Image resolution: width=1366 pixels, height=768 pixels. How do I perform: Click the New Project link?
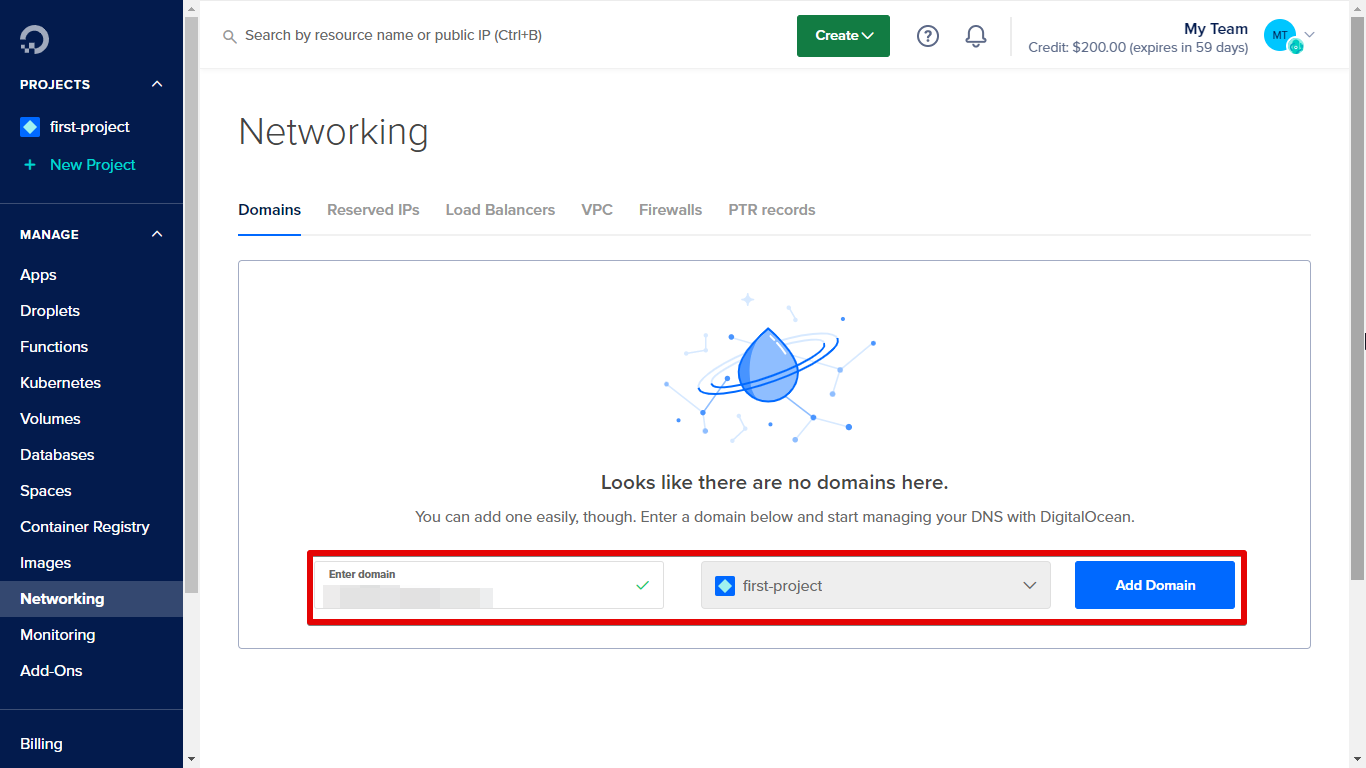point(93,165)
